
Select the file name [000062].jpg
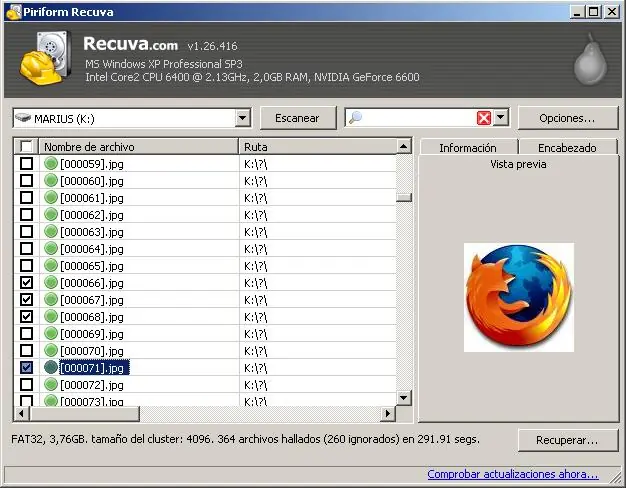click(x=92, y=215)
